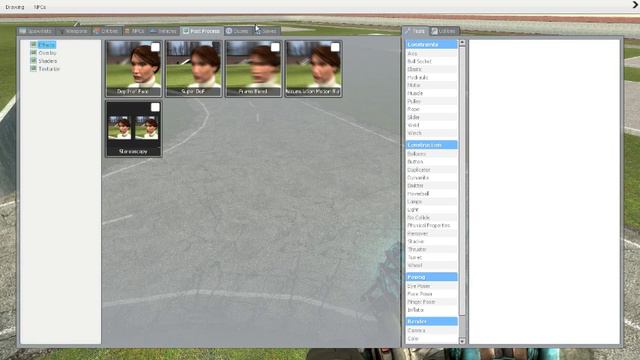Select the Depth of Field thumbnail image
The width and height of the screenshot is (640, 360).
[133, 69]
